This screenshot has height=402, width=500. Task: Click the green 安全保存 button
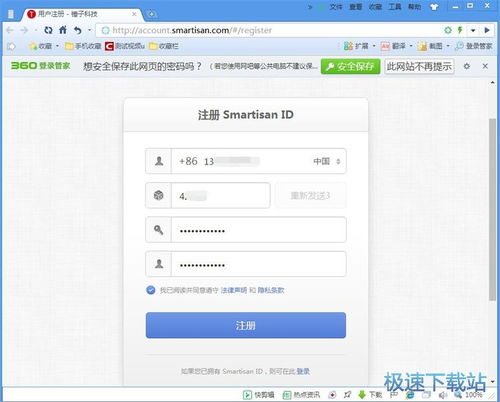pyautogui.click(x=350, y=66)
